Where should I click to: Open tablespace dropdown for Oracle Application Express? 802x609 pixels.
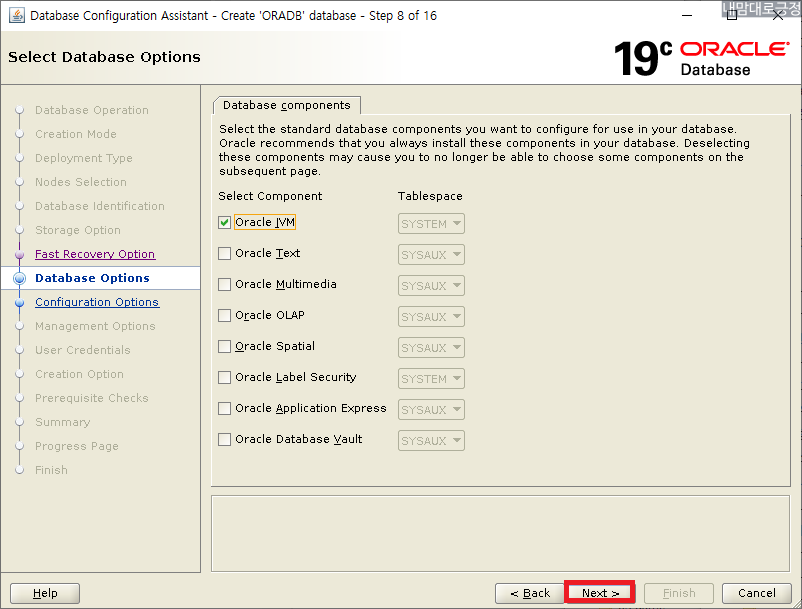coord(431,410)
